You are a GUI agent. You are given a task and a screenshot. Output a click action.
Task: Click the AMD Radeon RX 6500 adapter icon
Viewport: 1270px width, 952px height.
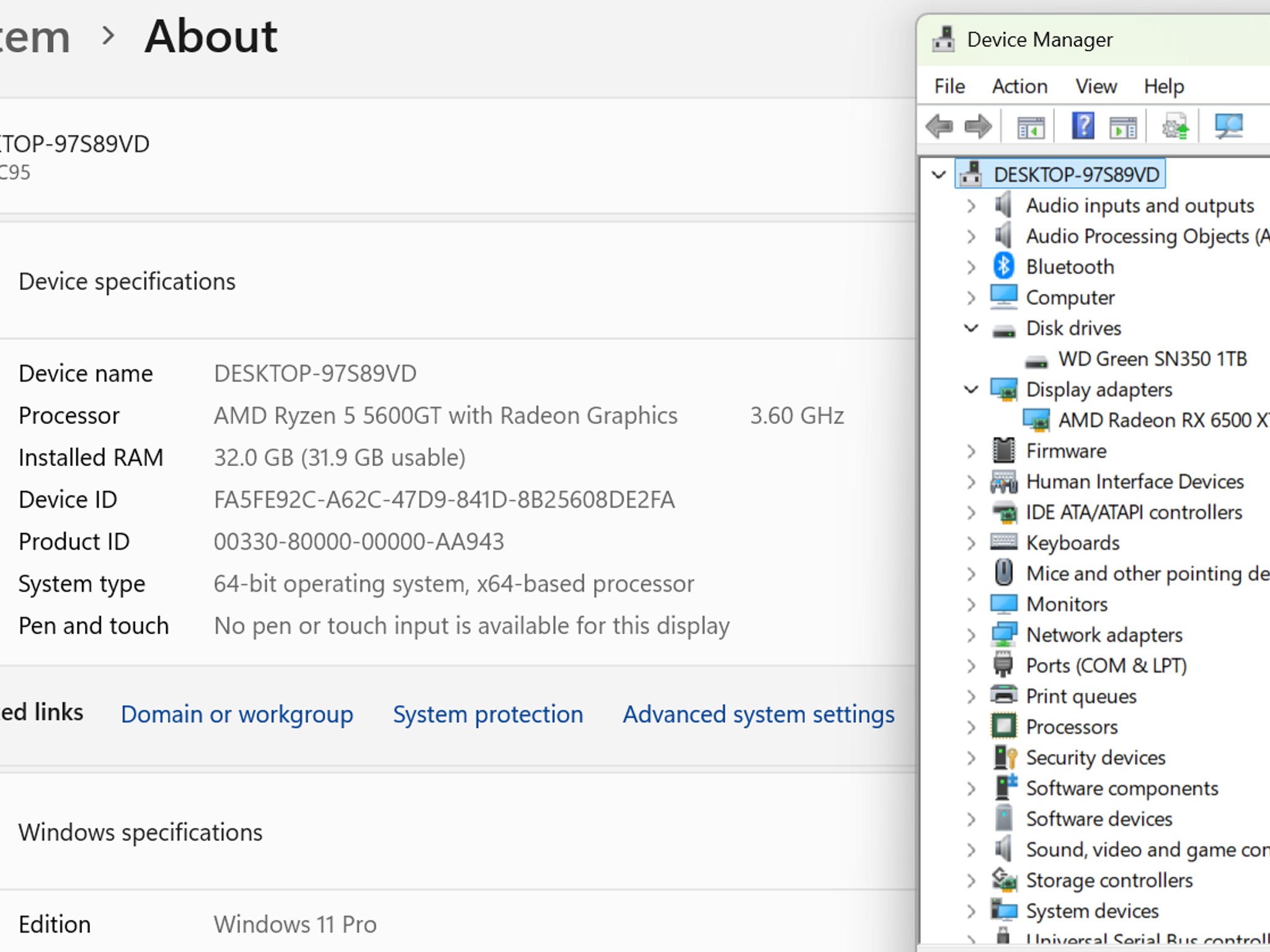[1036, 420]
